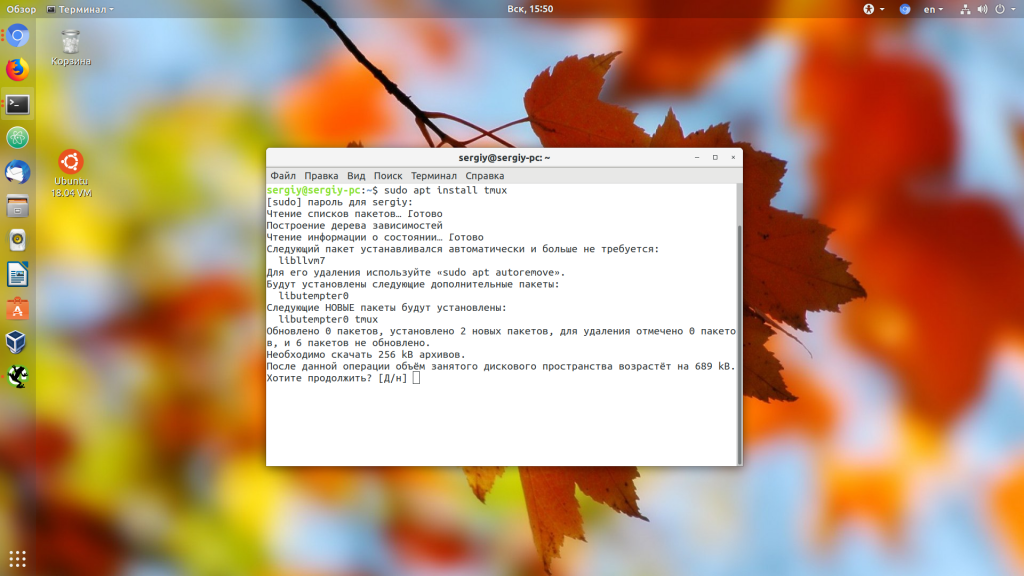The image size is (1024, 576).
Task: Click the cursor after [Д/н] prompt
Action: pyautogui.click(x=416, y=378)
